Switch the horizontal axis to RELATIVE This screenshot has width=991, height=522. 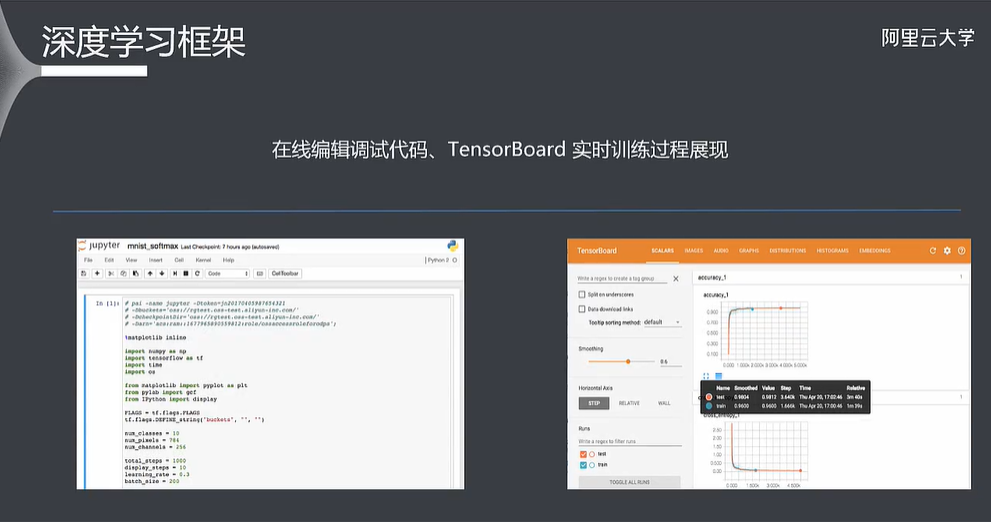coord(629,403)
